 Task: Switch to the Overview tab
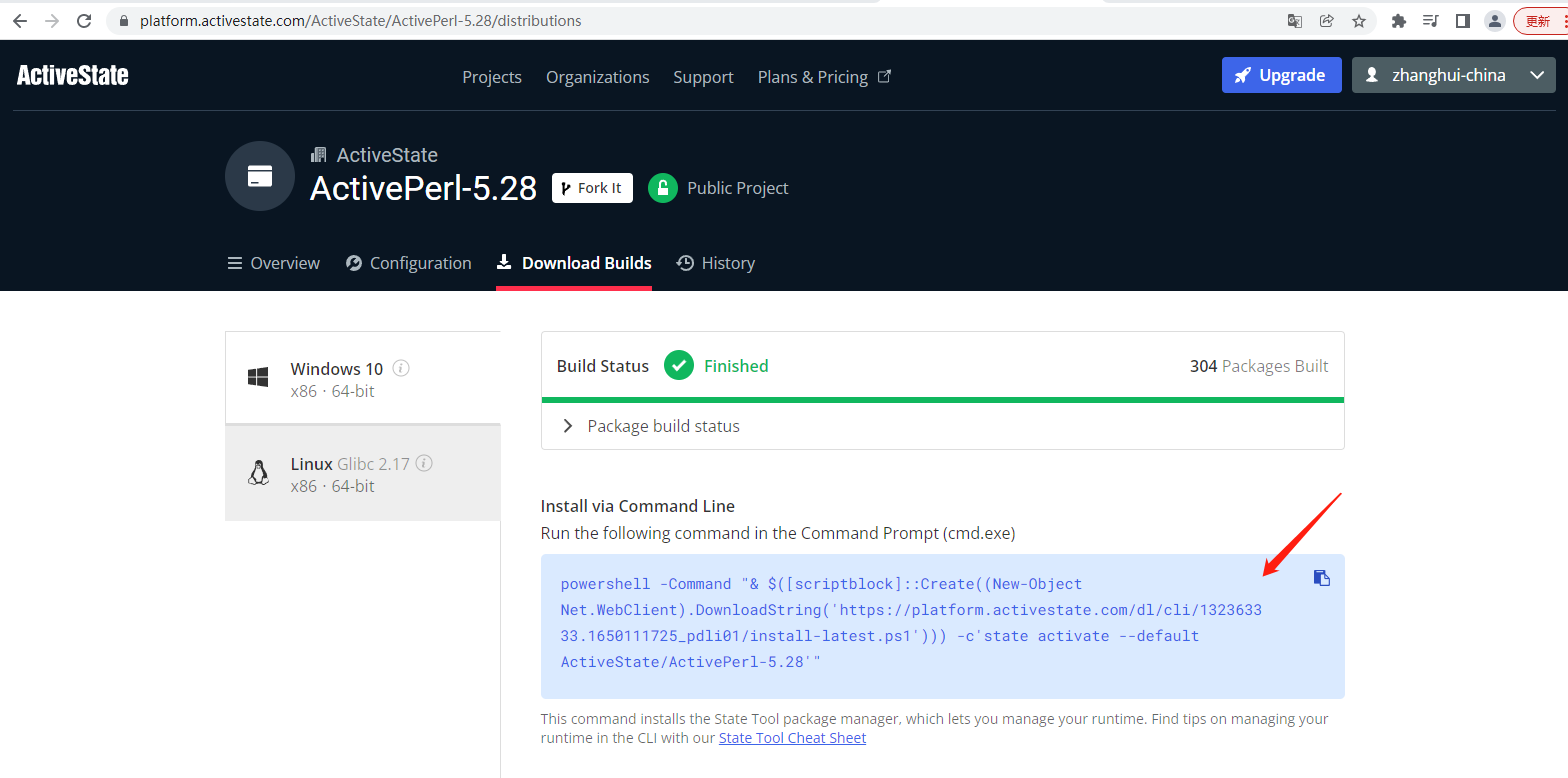tap(274, 263)
